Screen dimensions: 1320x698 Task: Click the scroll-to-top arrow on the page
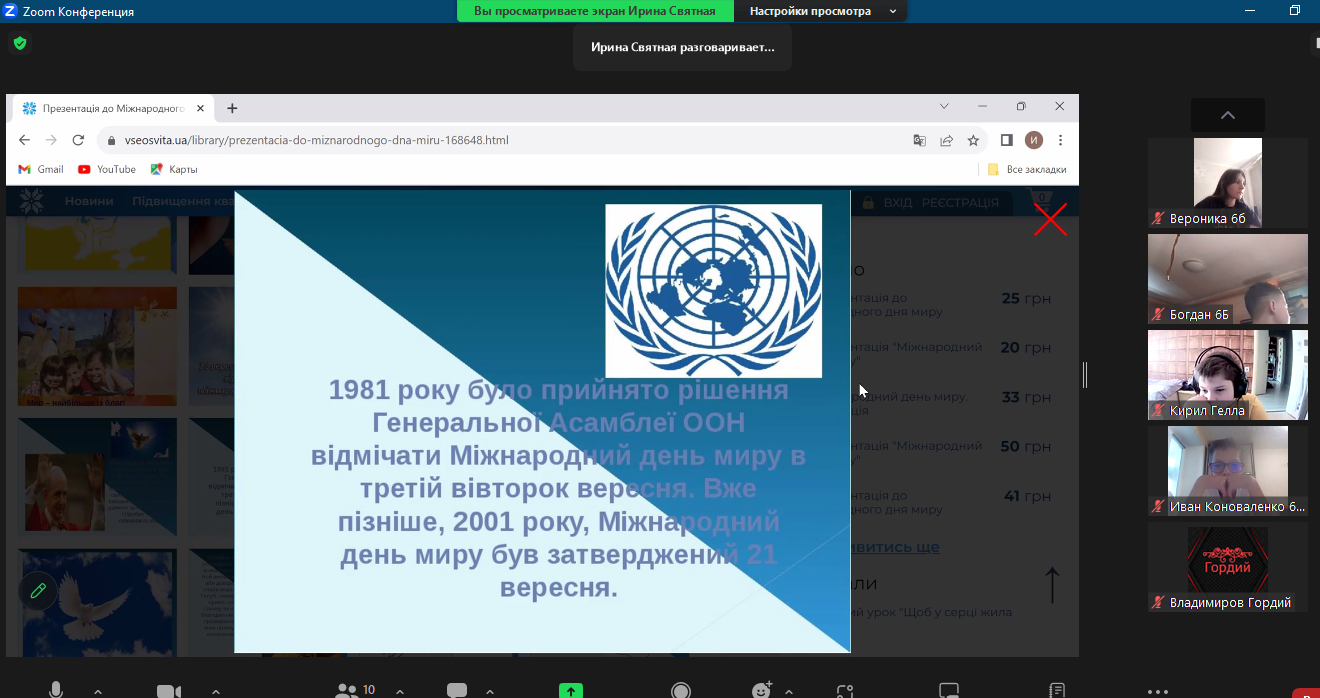point(1052,585)
